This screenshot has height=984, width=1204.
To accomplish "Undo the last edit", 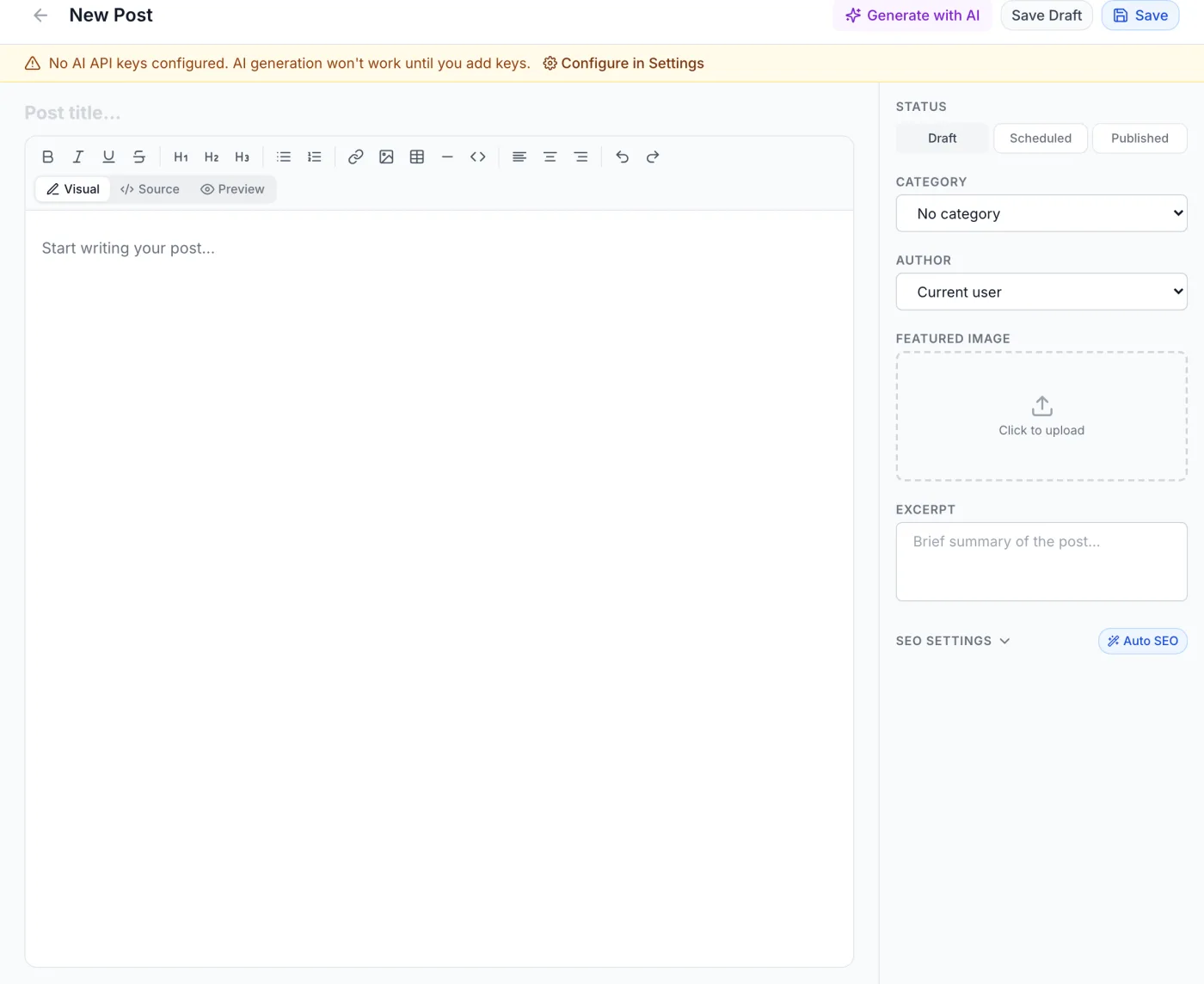I will pos(623,157).
